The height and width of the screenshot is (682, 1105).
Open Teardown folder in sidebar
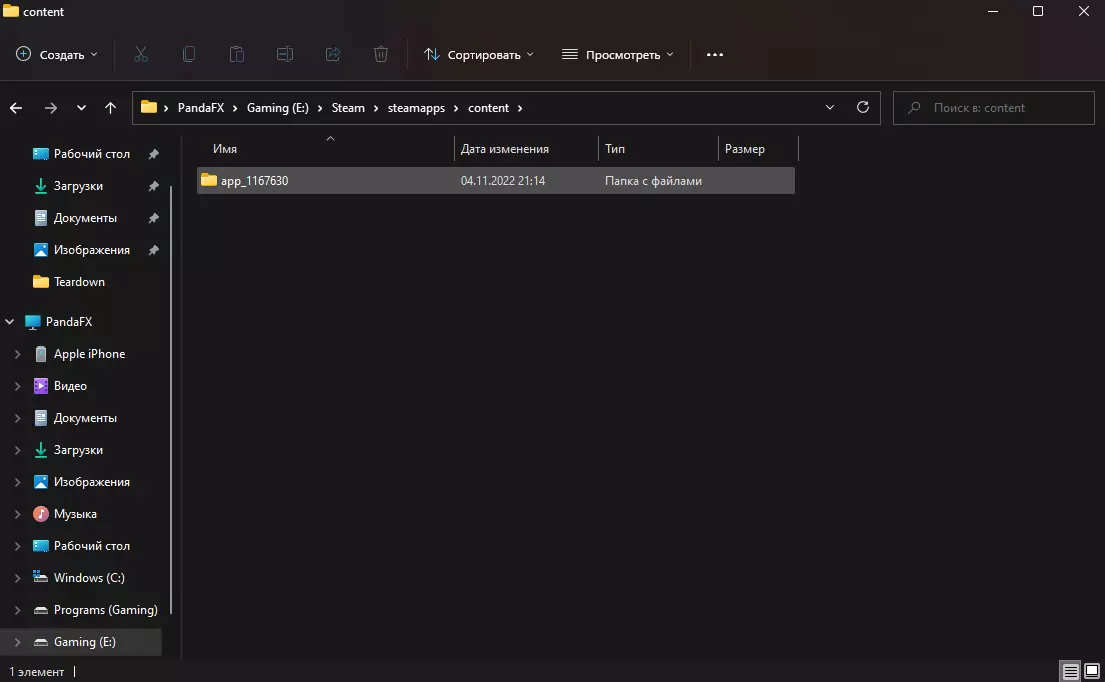(x=79, y=282)
